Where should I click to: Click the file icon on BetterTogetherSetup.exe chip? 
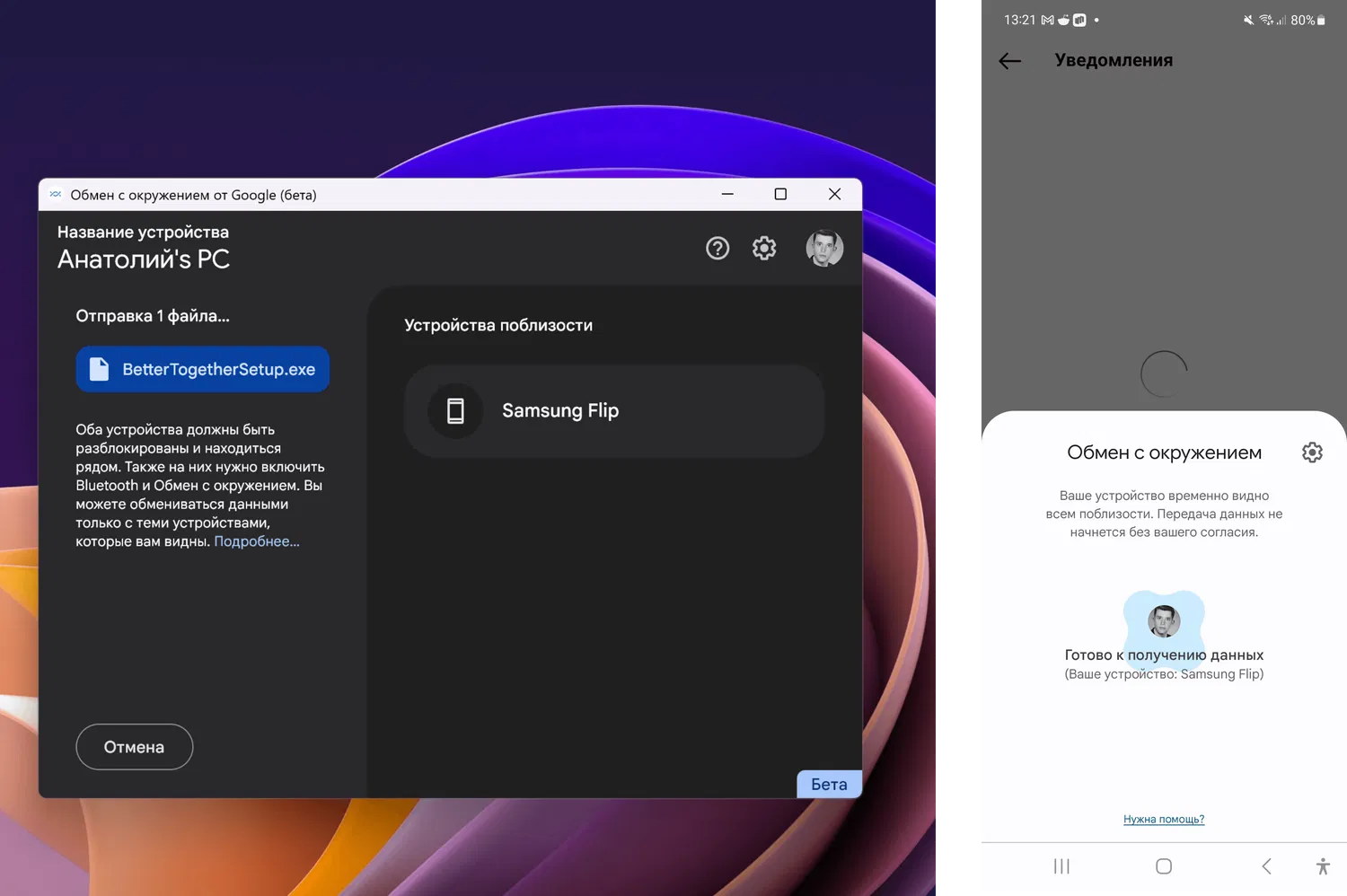pos(100,369)
